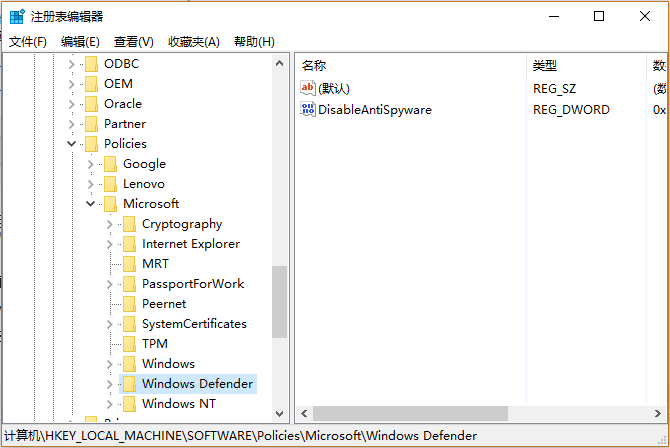
Task: Click the Lenovo folder icon
Action: (x=110, y=184)
